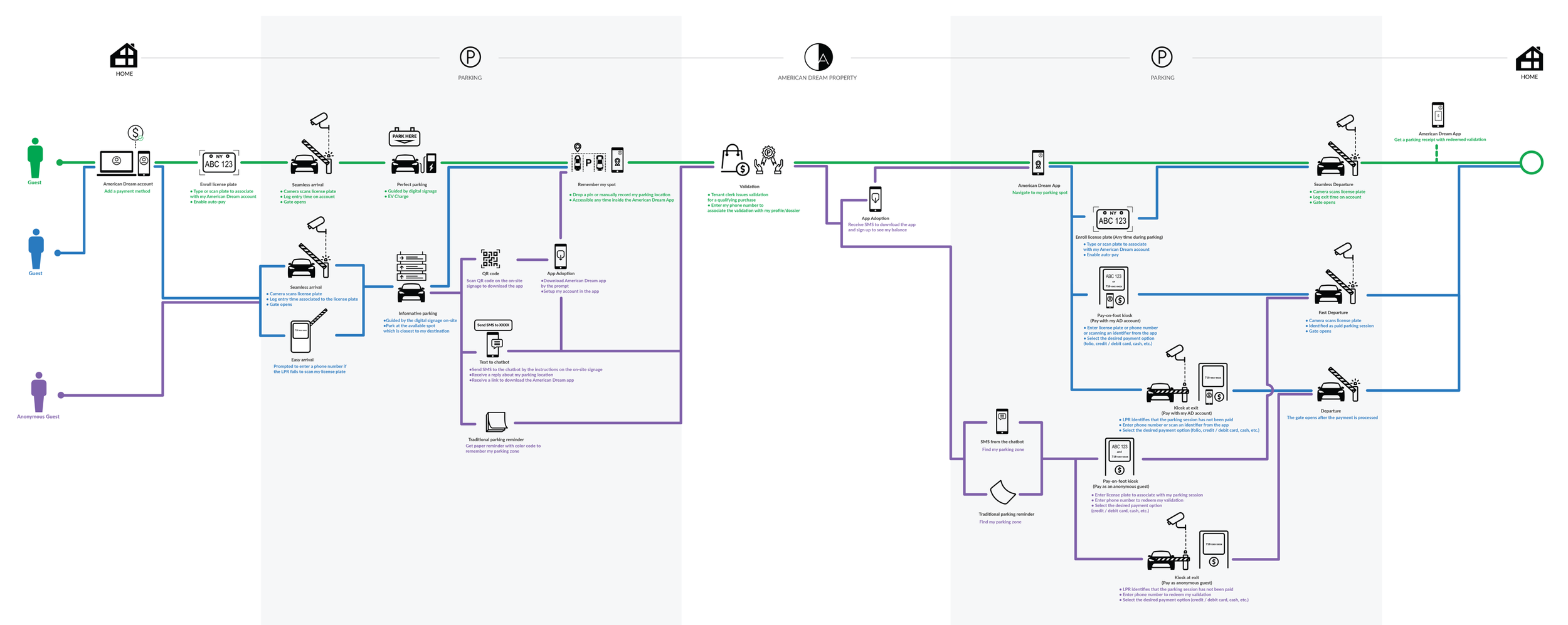This screenshot has width=1568, height=625.
Task: Click the Informative parking signage icon
Action: pos(411,278)
